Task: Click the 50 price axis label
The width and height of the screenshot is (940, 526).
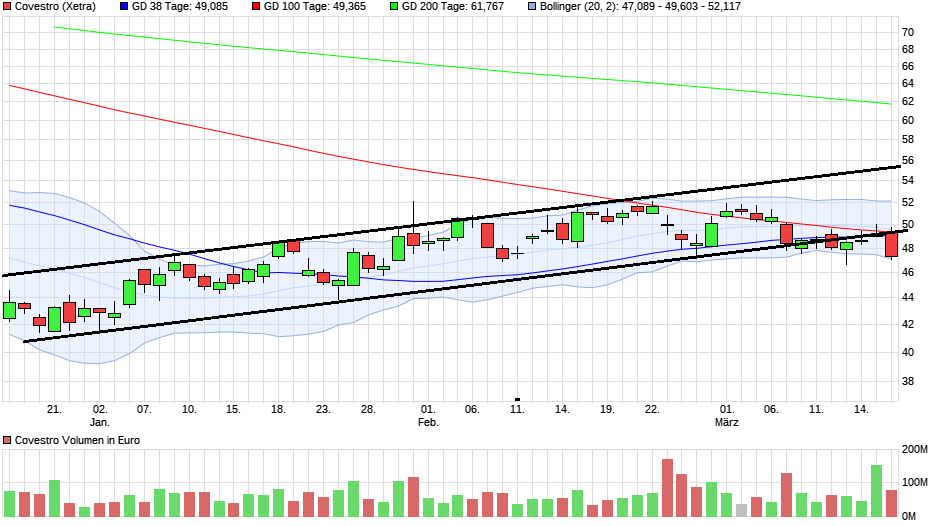Action: (908, 225)
